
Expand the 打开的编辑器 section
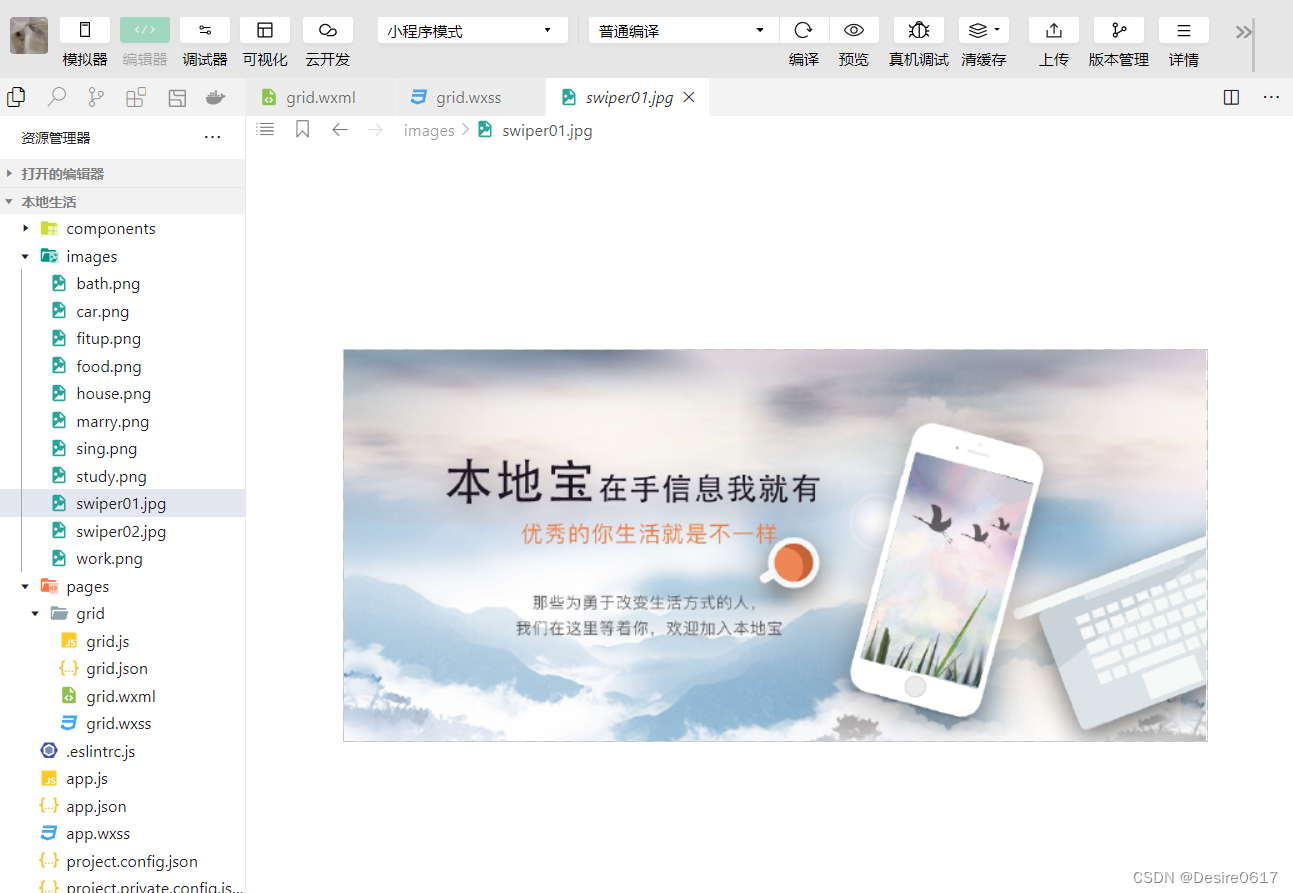point(122,173)
